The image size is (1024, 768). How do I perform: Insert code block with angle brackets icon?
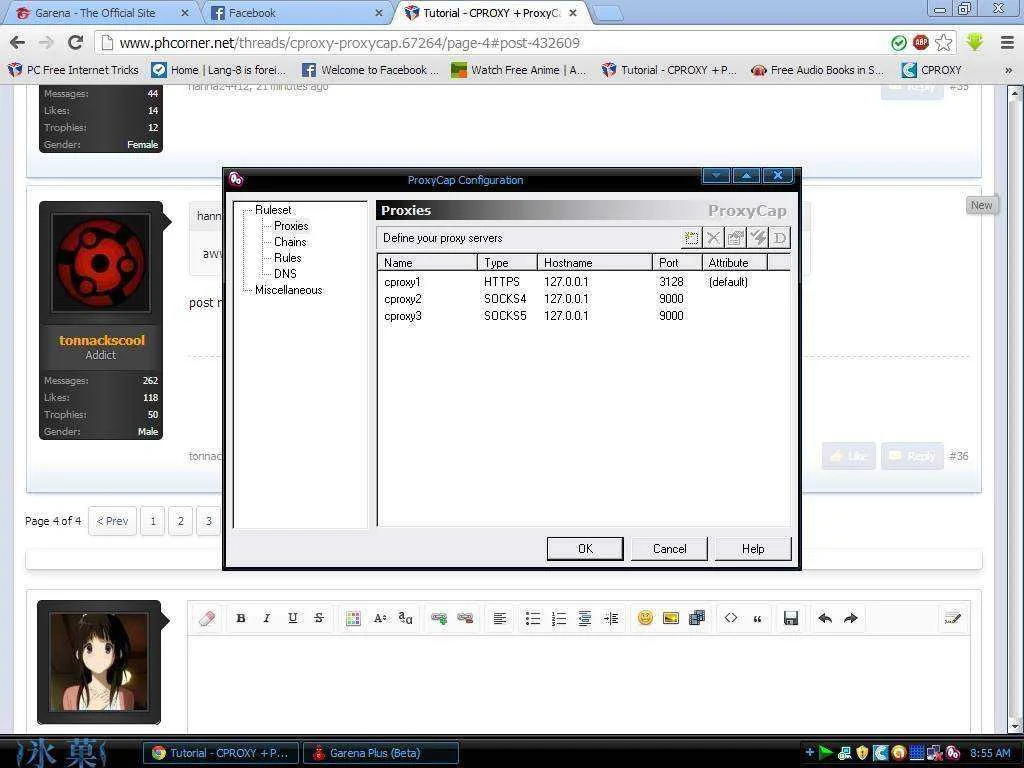click(731, 618)
